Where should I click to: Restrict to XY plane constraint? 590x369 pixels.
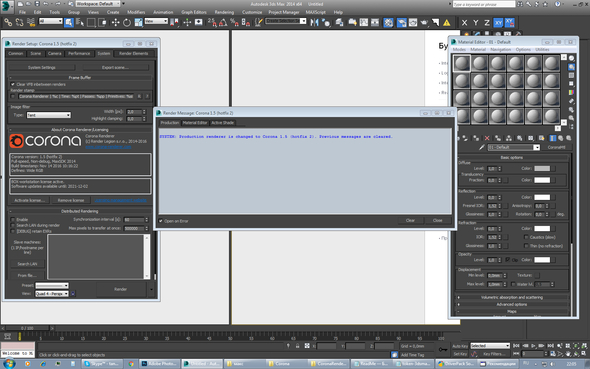(498, 23)
